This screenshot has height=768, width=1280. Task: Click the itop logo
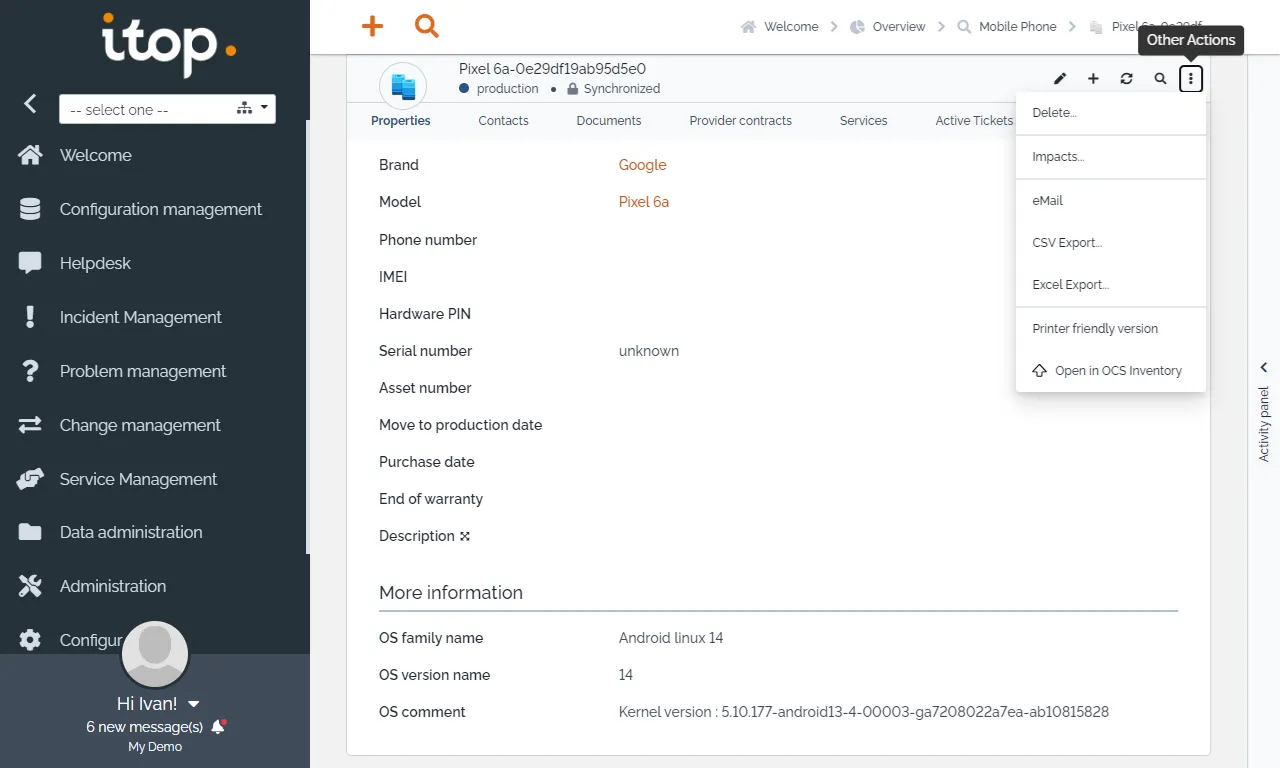[x=169, y=44]
